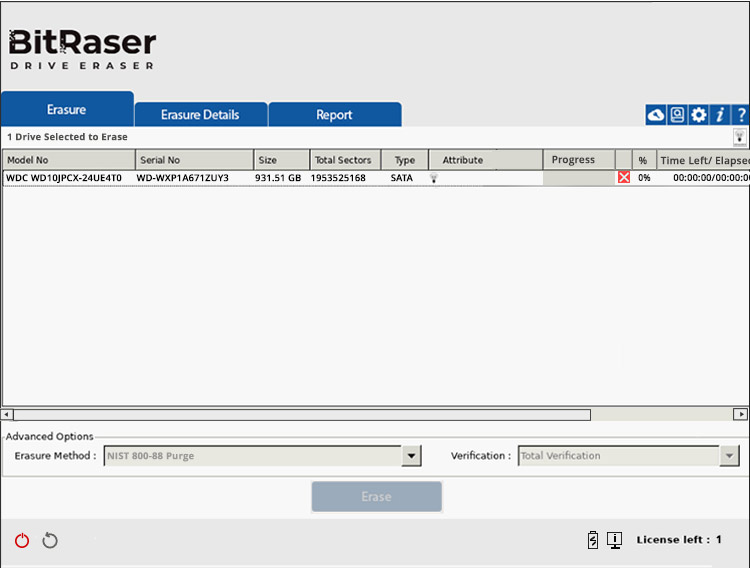Click the bulb icon above the Time Left column
Screen dimensions: 750x568
point(739,137)
